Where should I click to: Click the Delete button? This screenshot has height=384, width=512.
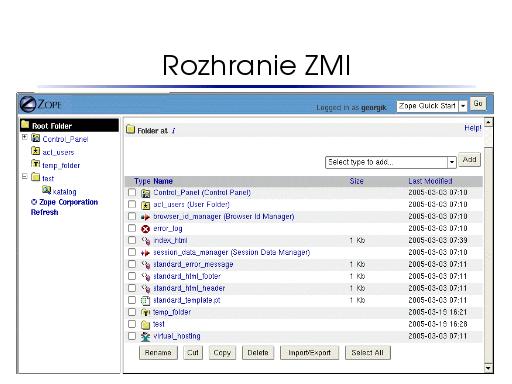click(x=258, y=353)
